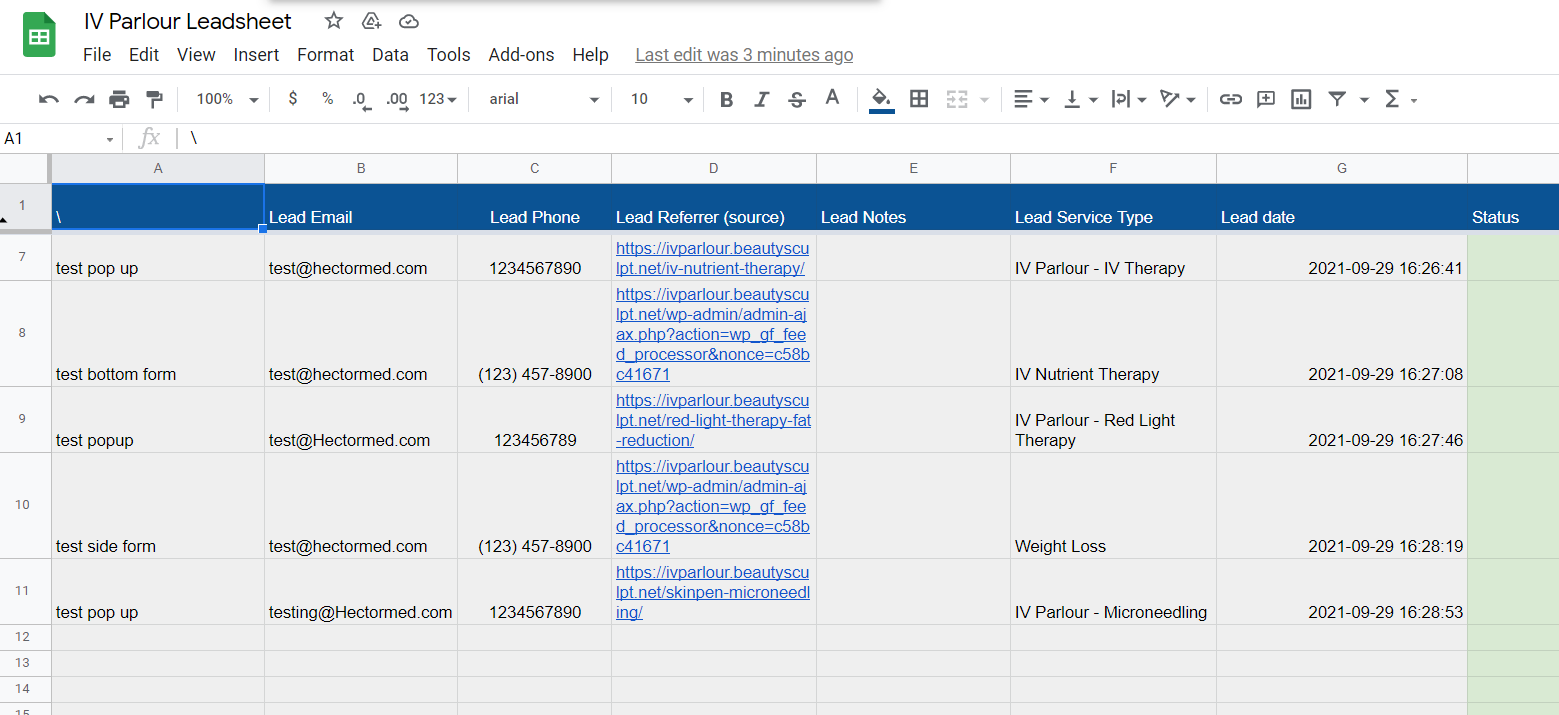Select the paint format roller icon

point(154,99)
